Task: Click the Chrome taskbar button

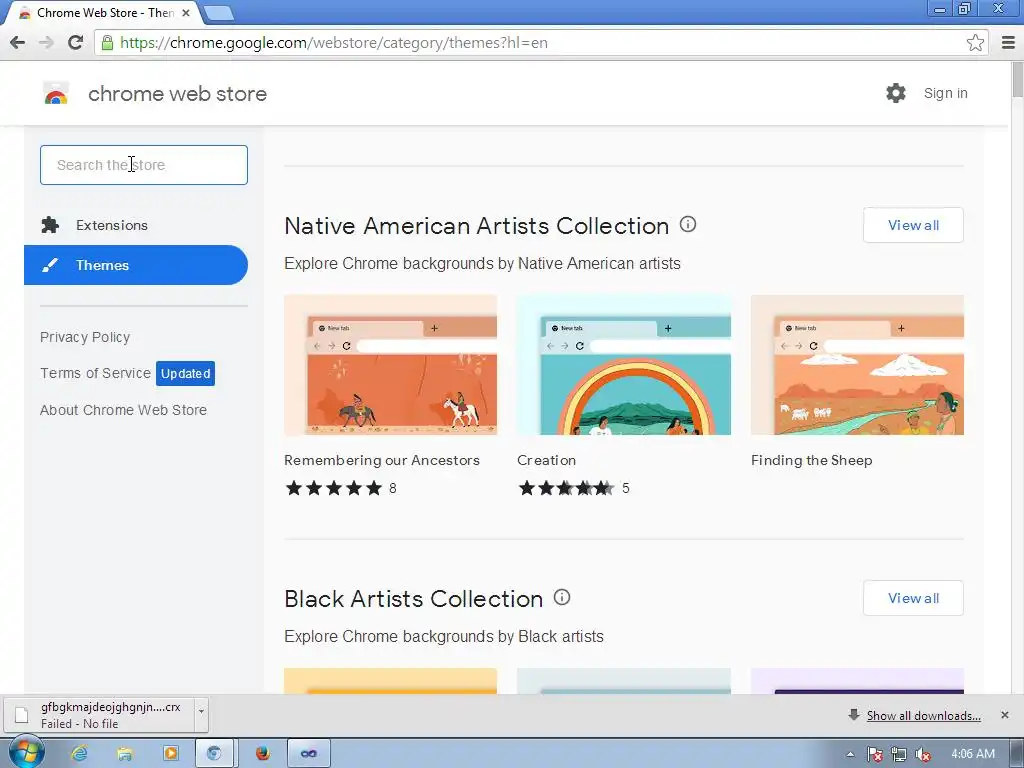Action: (x=216, y=754)
